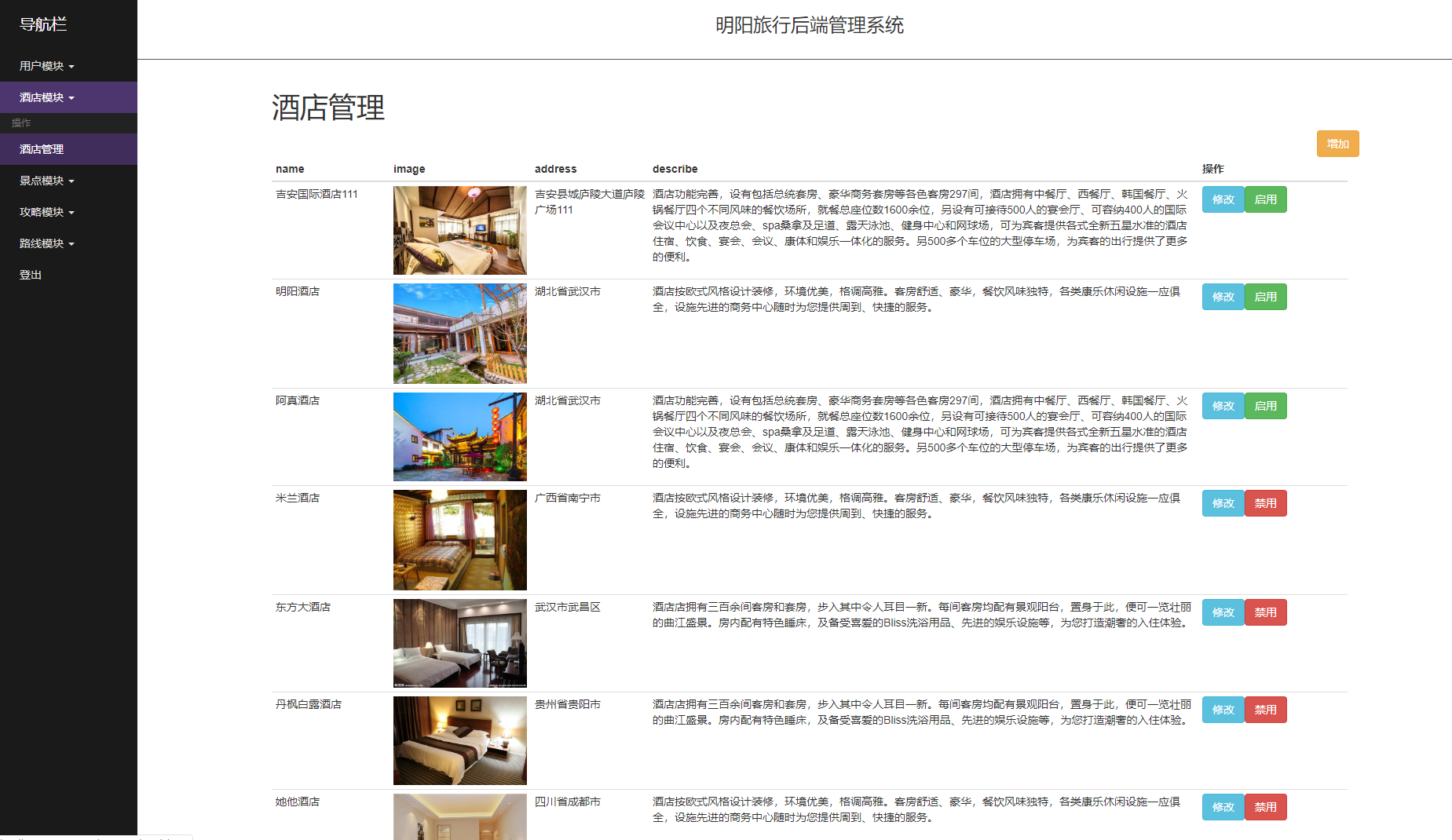This screenshot has width=1452, height=840.
Task: Click 修改 for 丹枫白露酒店 row
Action: point(1223,709)
